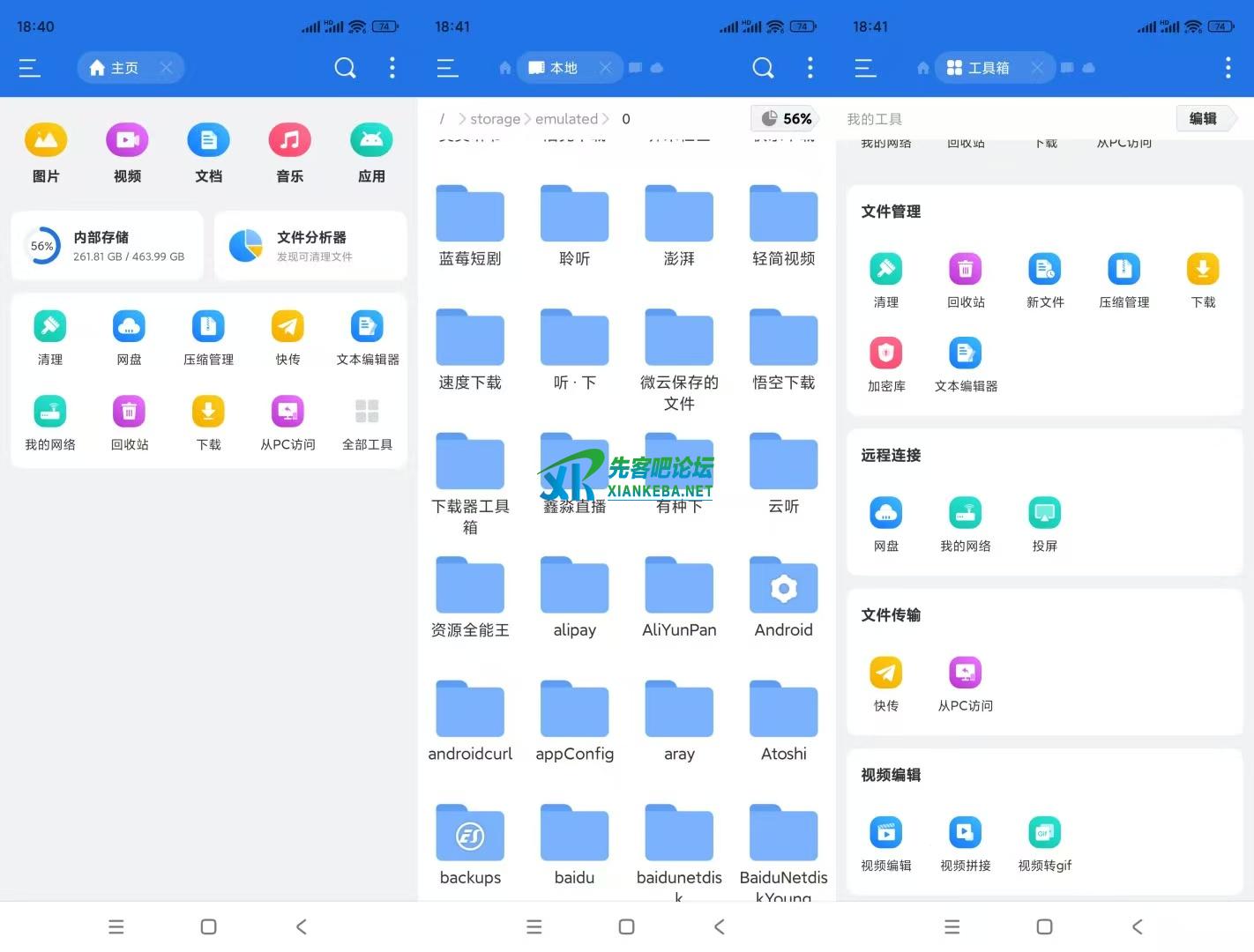Select the 工具箱 toolbox tab

pyautogui.click(x=979, y=68)
